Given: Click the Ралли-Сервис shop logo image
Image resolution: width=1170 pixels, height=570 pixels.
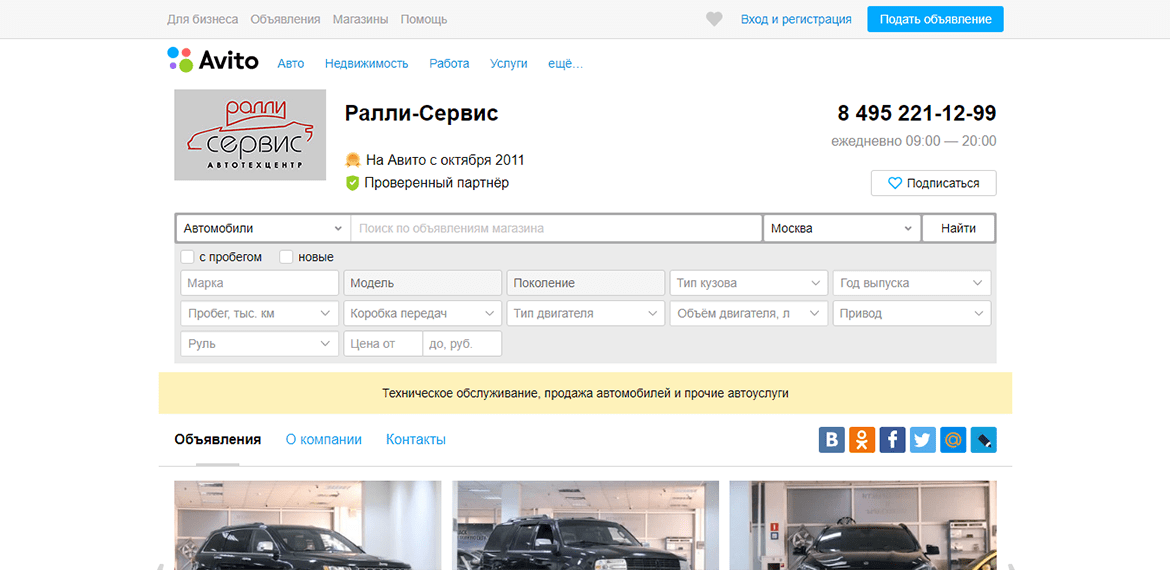Looking at the screenshot, I should (x=250, y=135).
